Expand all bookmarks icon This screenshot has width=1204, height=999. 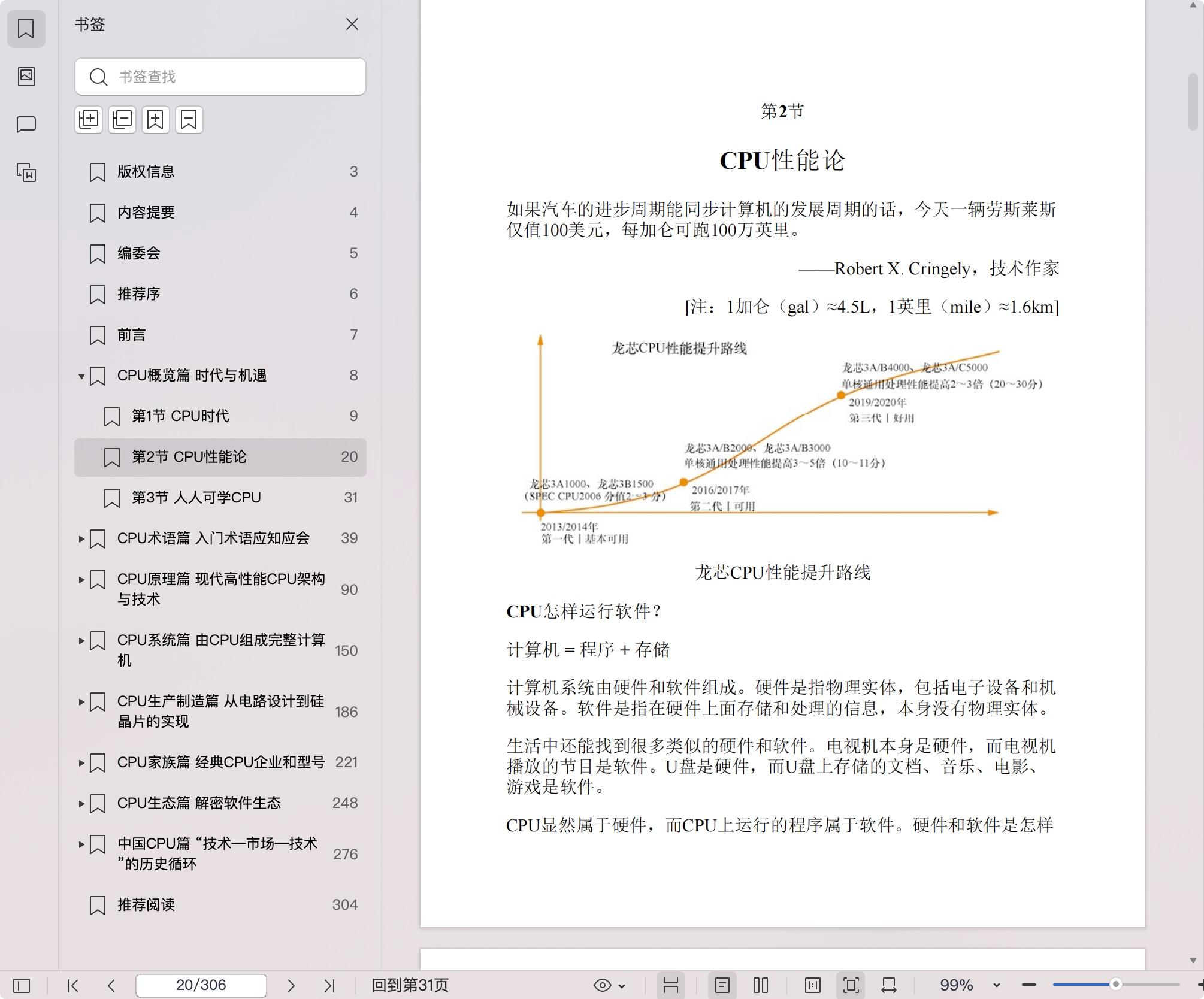89,120
